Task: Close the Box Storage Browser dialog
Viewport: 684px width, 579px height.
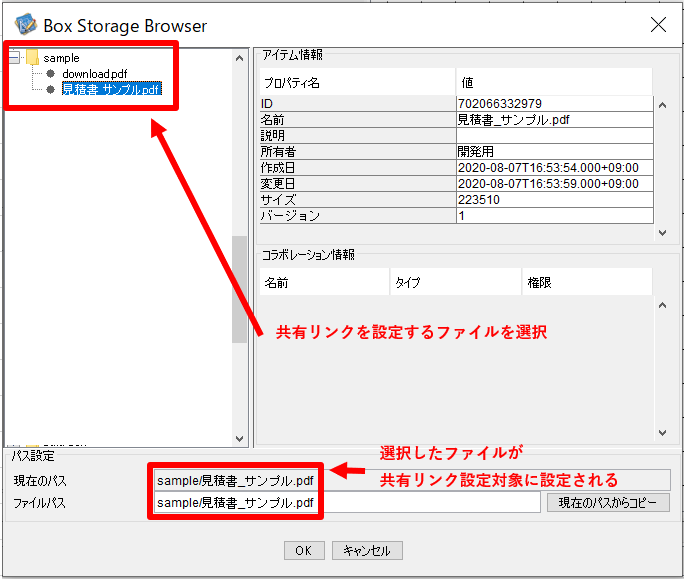Action: (658, 25)
